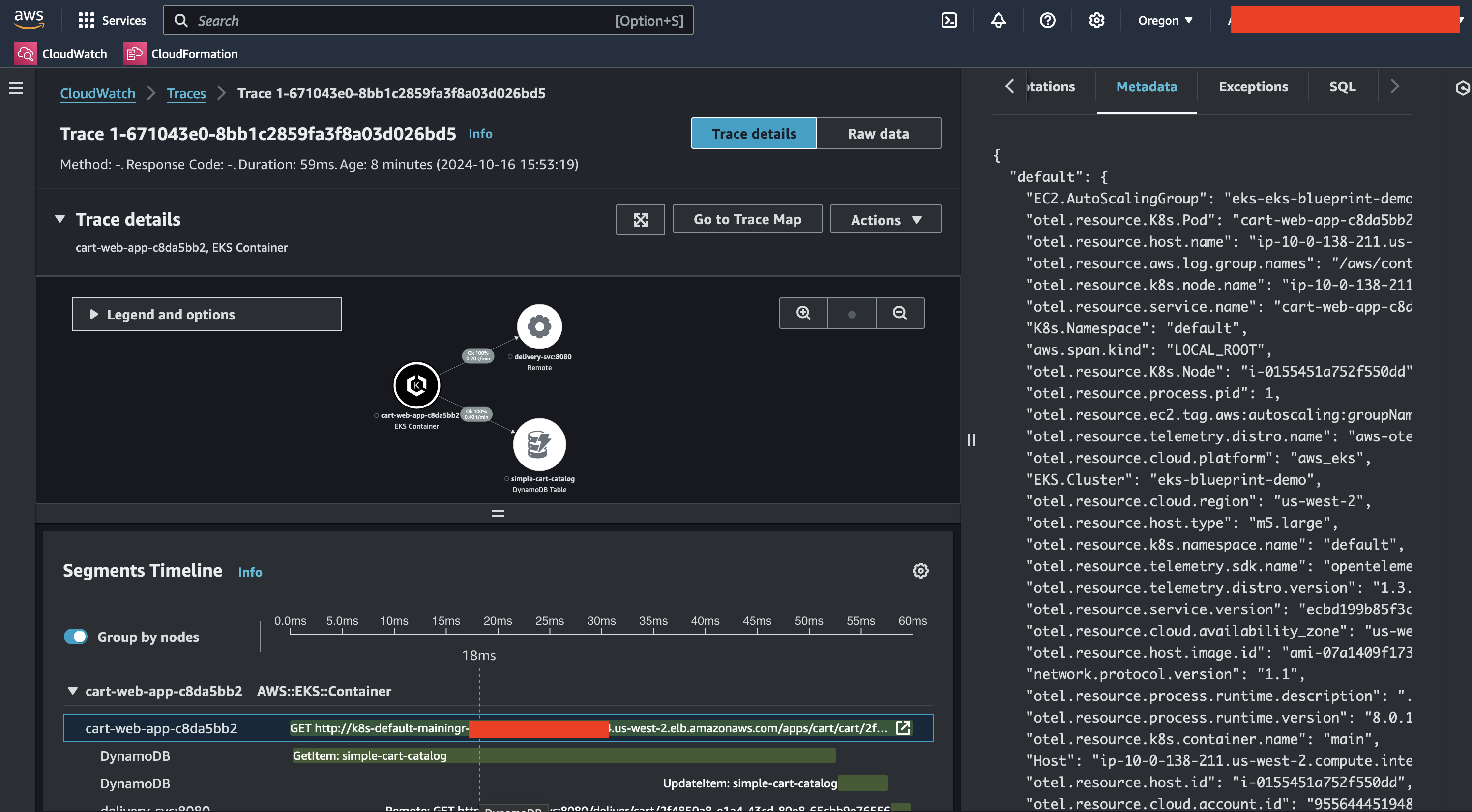Click inside the Services search field
1472x812 pixels.
400,20
